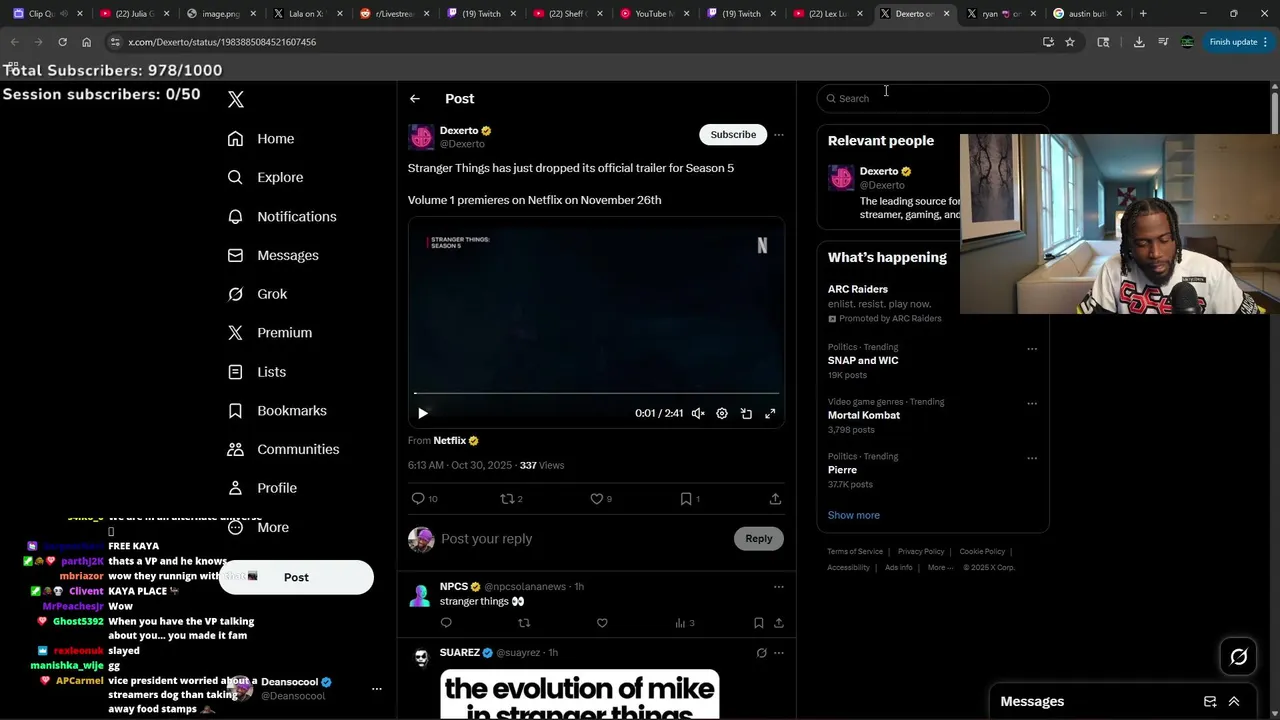Click Grok icon on SUAREZ reply
This screenshot has width=1280, height=720.
[762, 653]
